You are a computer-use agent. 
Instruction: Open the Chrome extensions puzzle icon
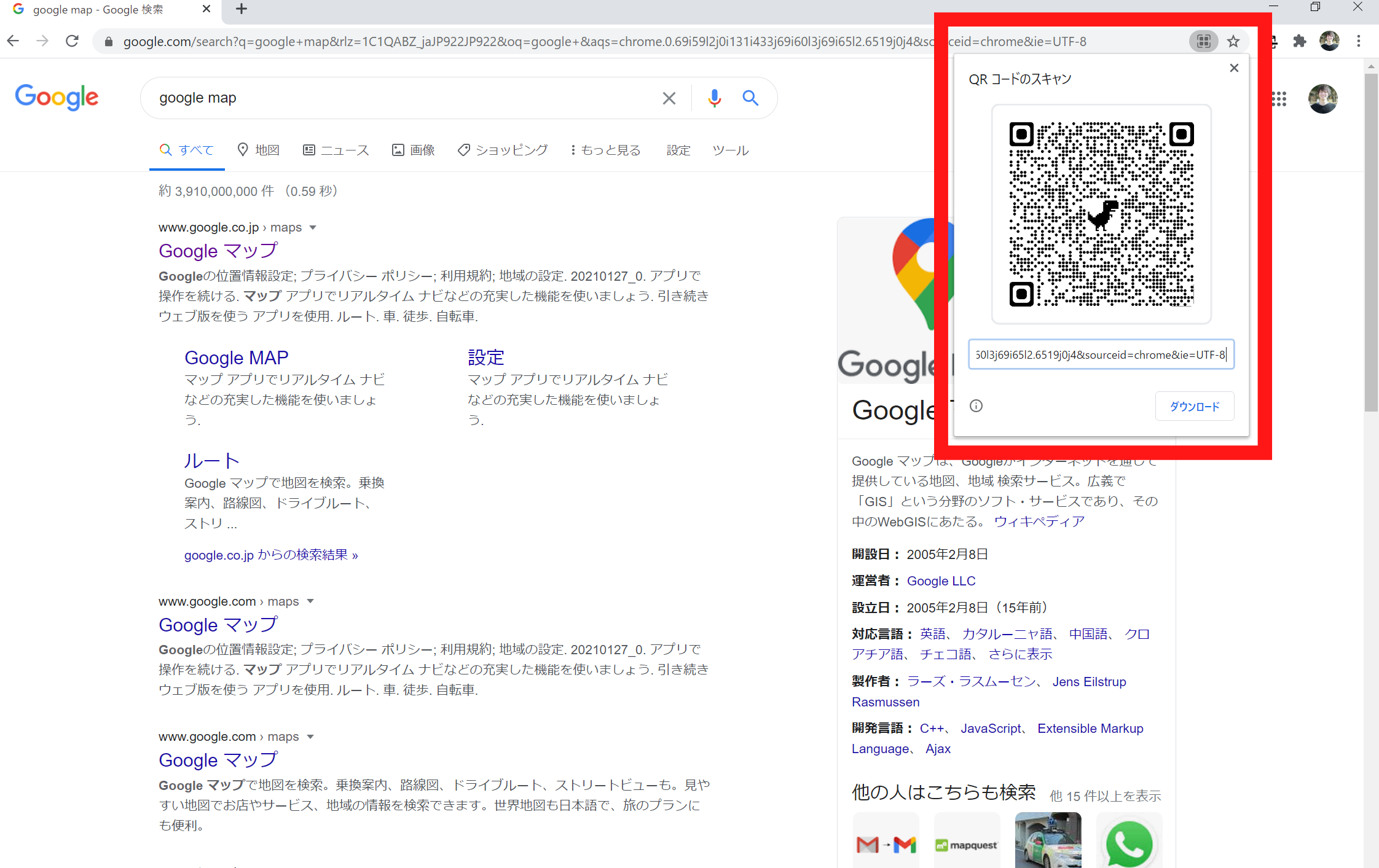point(1299,41)
